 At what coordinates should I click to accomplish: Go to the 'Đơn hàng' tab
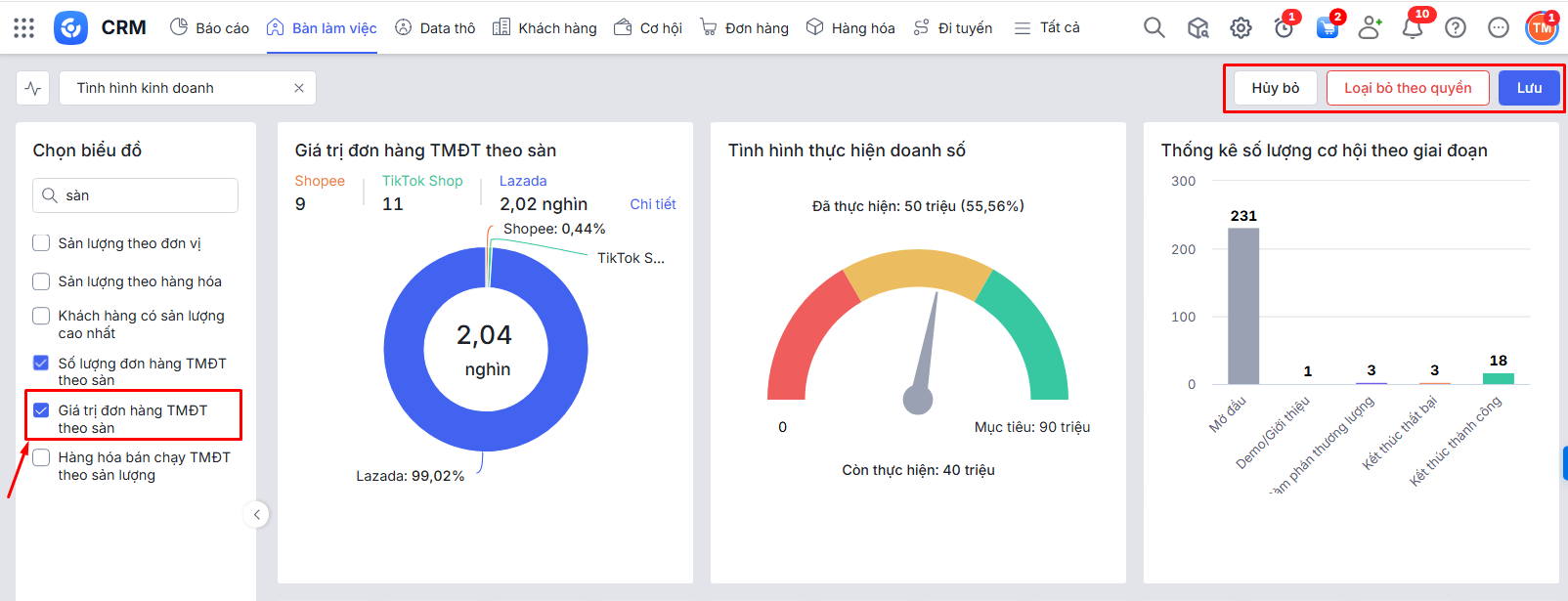pyautogui.click(x=744, y=28)
